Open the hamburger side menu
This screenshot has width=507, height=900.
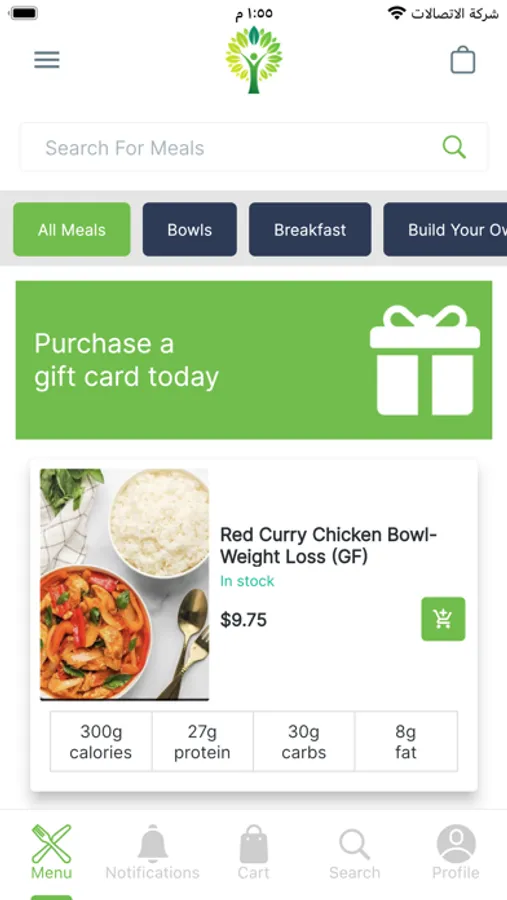[47, 60]
